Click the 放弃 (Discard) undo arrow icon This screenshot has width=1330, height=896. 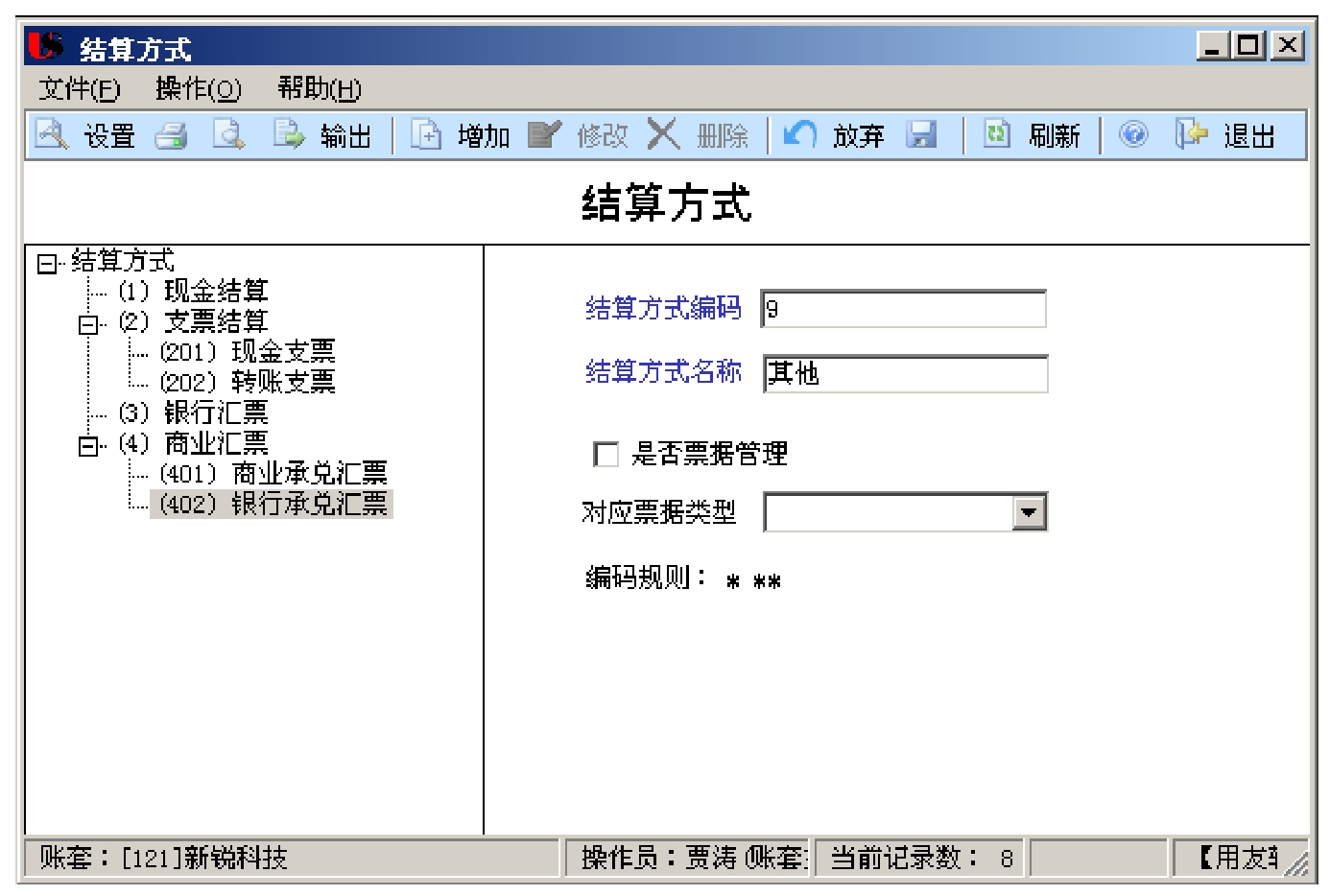(799, 135)
